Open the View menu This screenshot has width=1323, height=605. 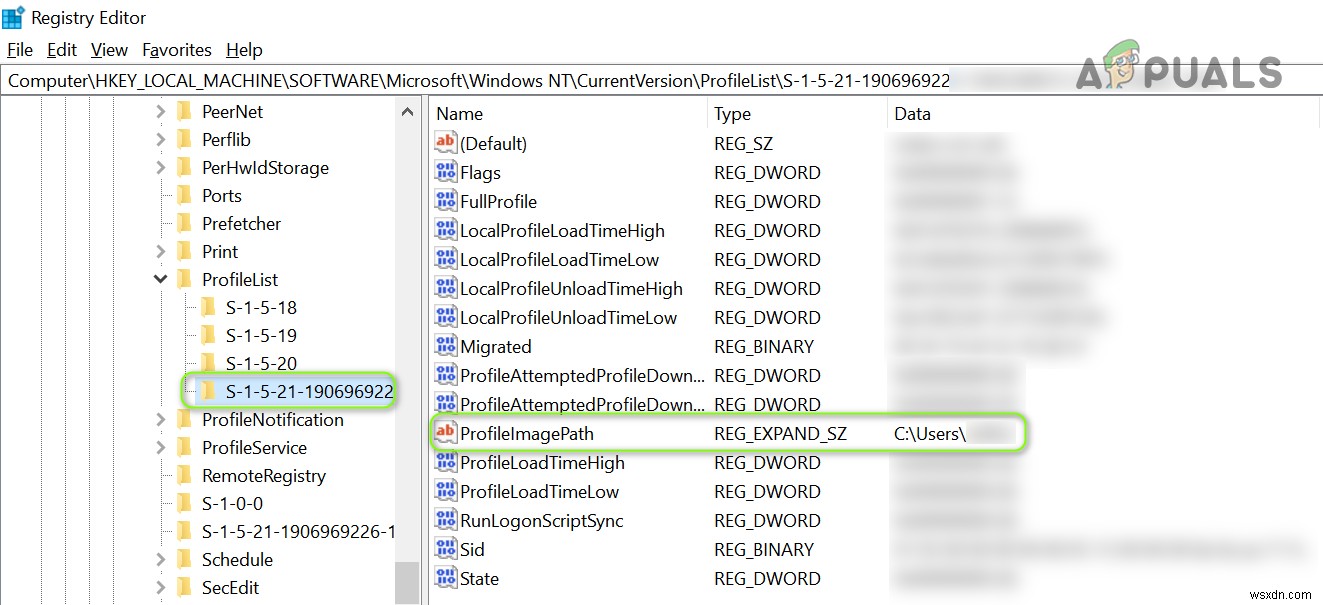pyautogui.click(x=109, y=50)
